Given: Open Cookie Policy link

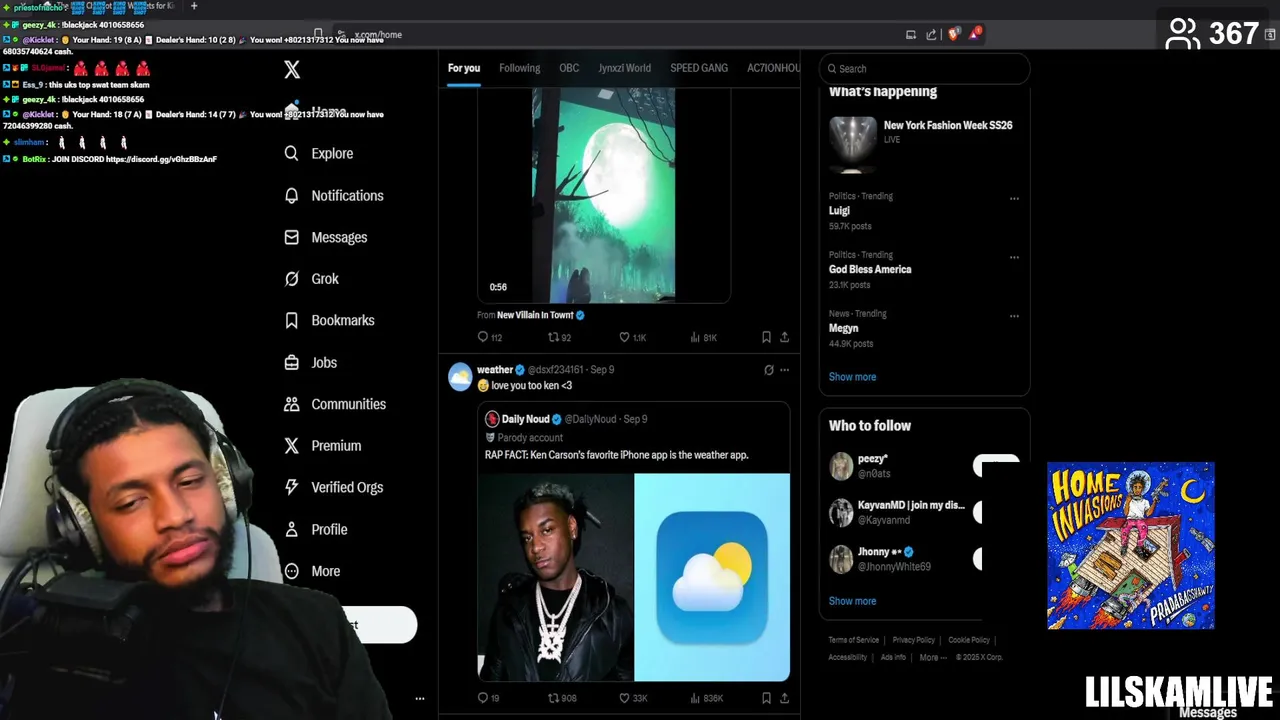Looking at the screenshot, I should [x=968, y=640].
